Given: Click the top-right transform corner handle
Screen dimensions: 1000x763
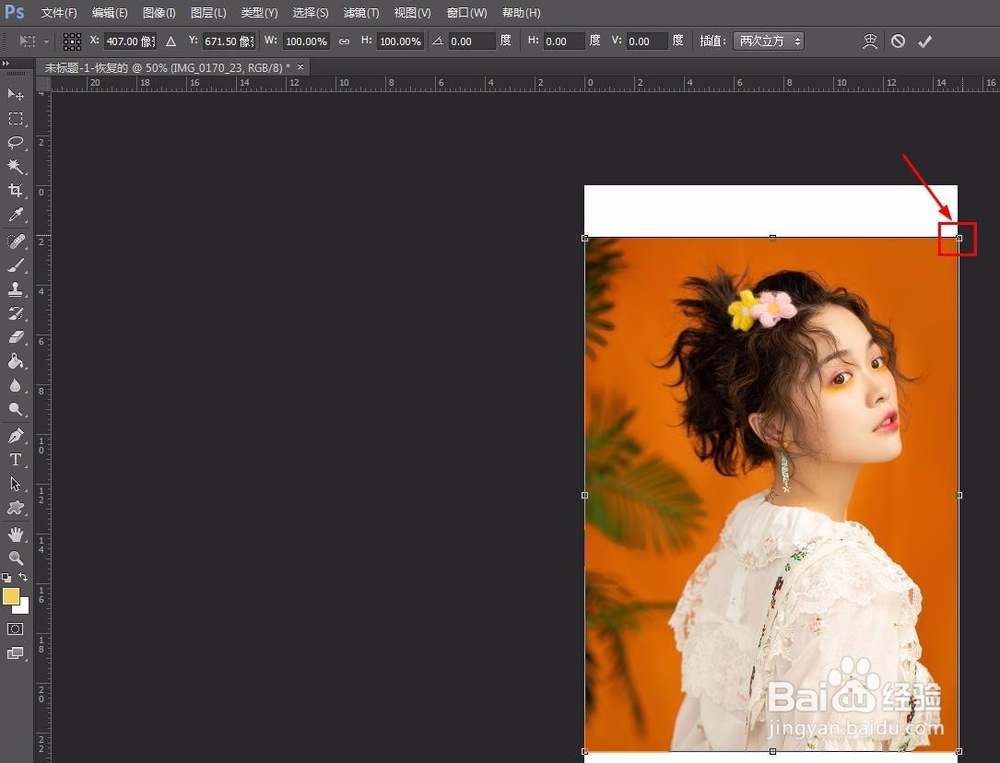Looking at the screenshot, I should [x=959, y=238].
